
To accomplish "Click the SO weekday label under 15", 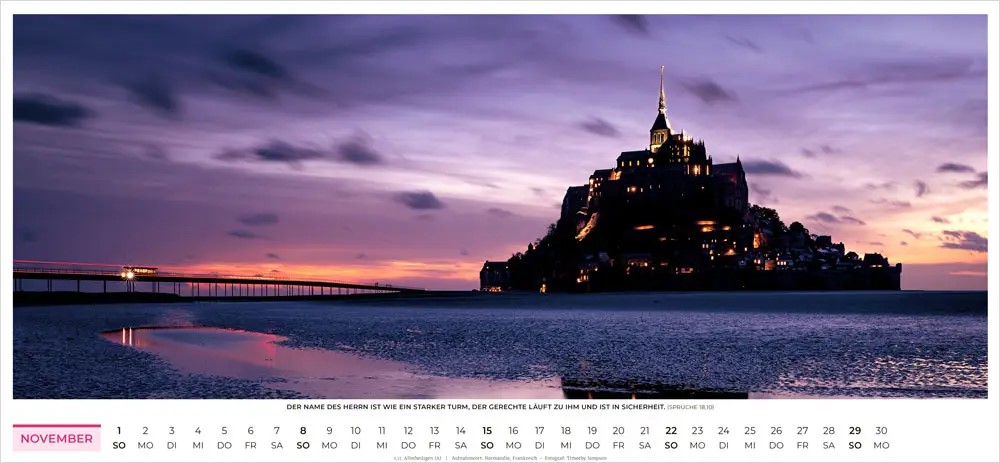I will tap(487, 445).
